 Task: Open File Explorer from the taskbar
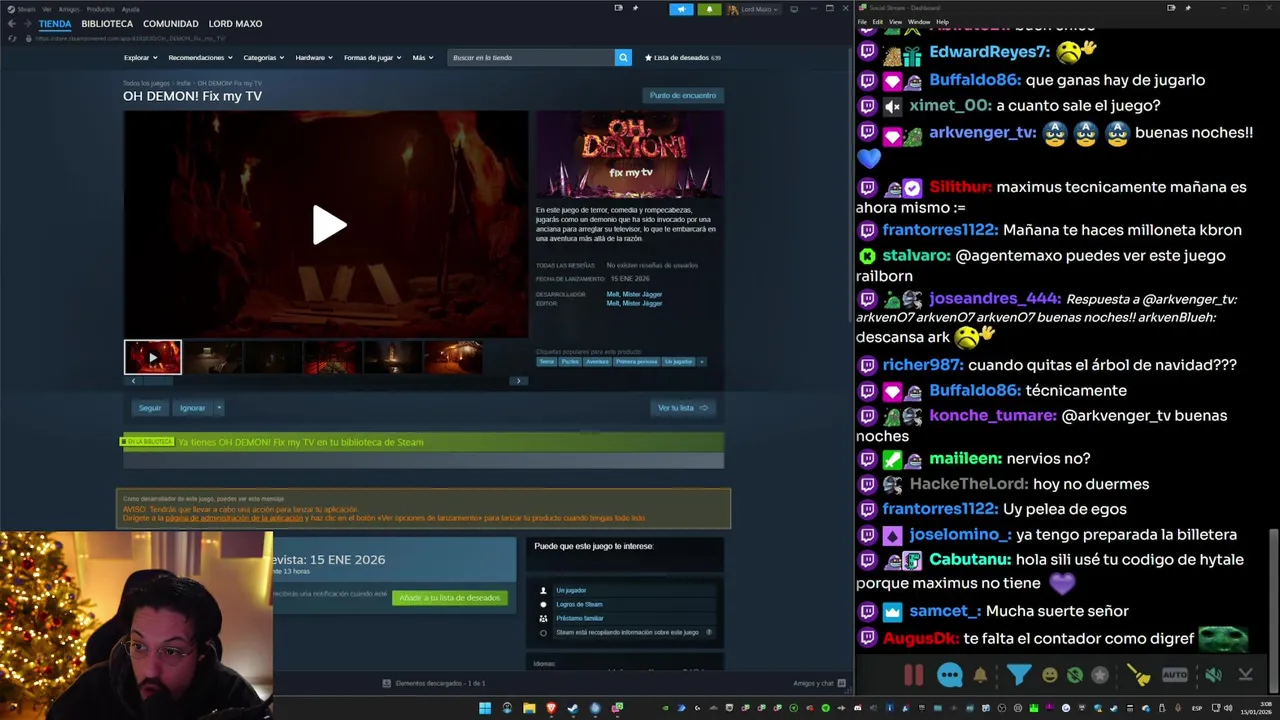529,708
